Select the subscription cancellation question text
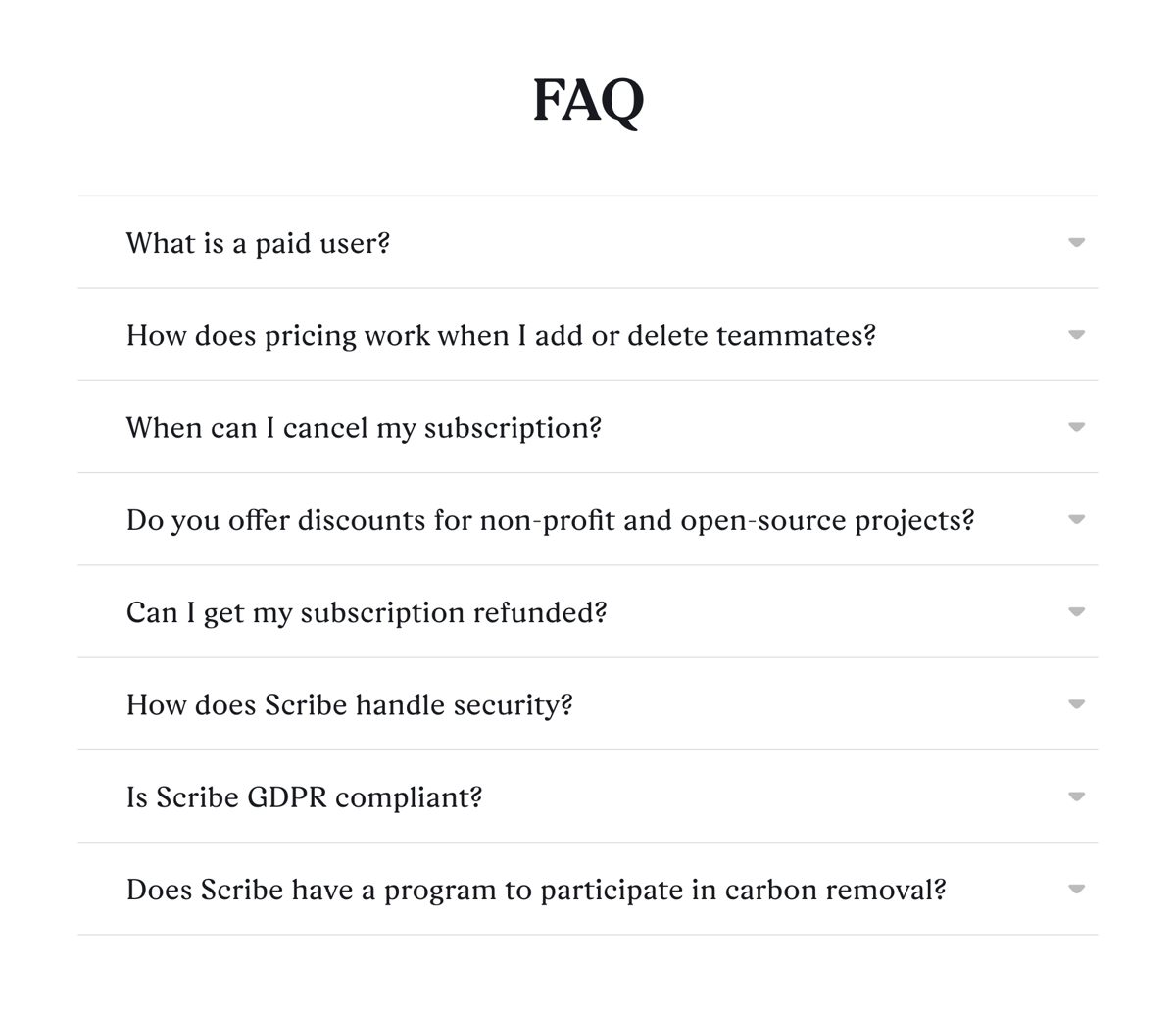 364,428
